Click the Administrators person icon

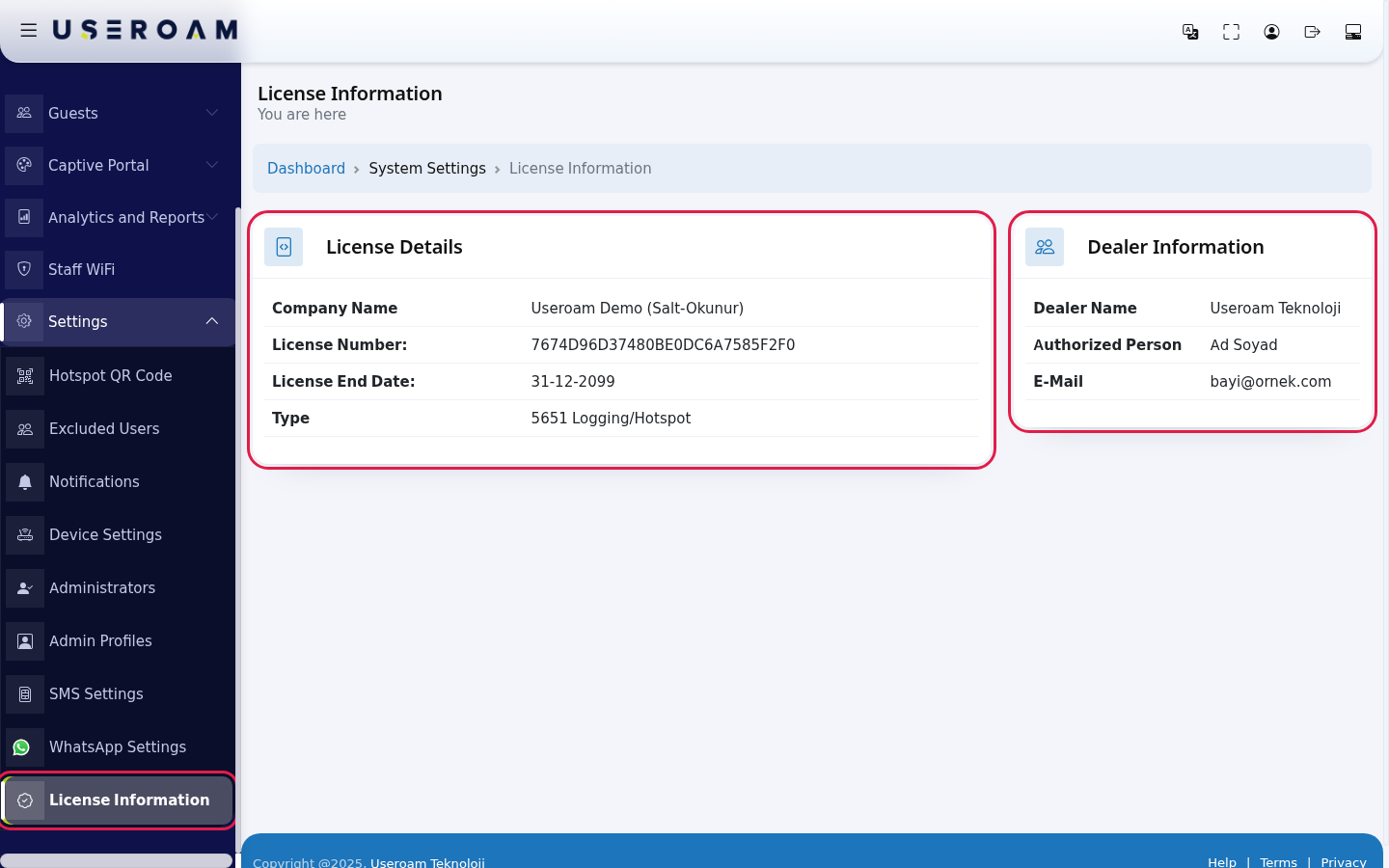tap(25, 588)
